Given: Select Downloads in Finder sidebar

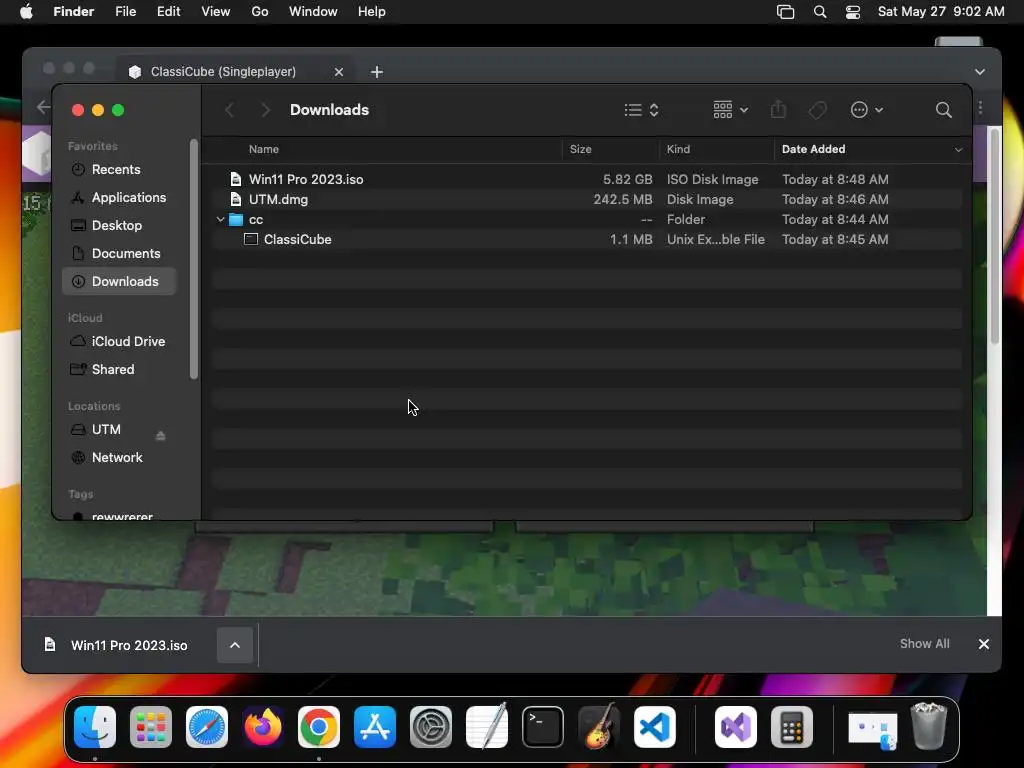Looking at the screenshot, I should coord(119,281).
